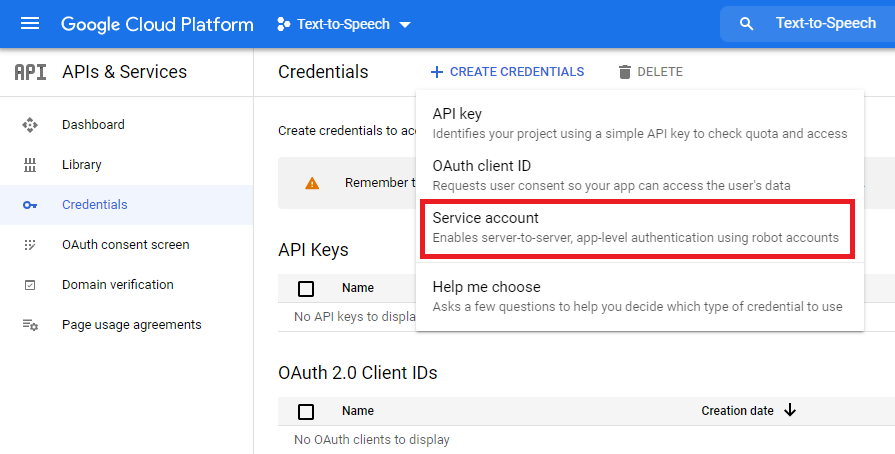Click the Dashboard icon in sidebar
Viewport: 895px width, 454px height.
pos(30,125)
